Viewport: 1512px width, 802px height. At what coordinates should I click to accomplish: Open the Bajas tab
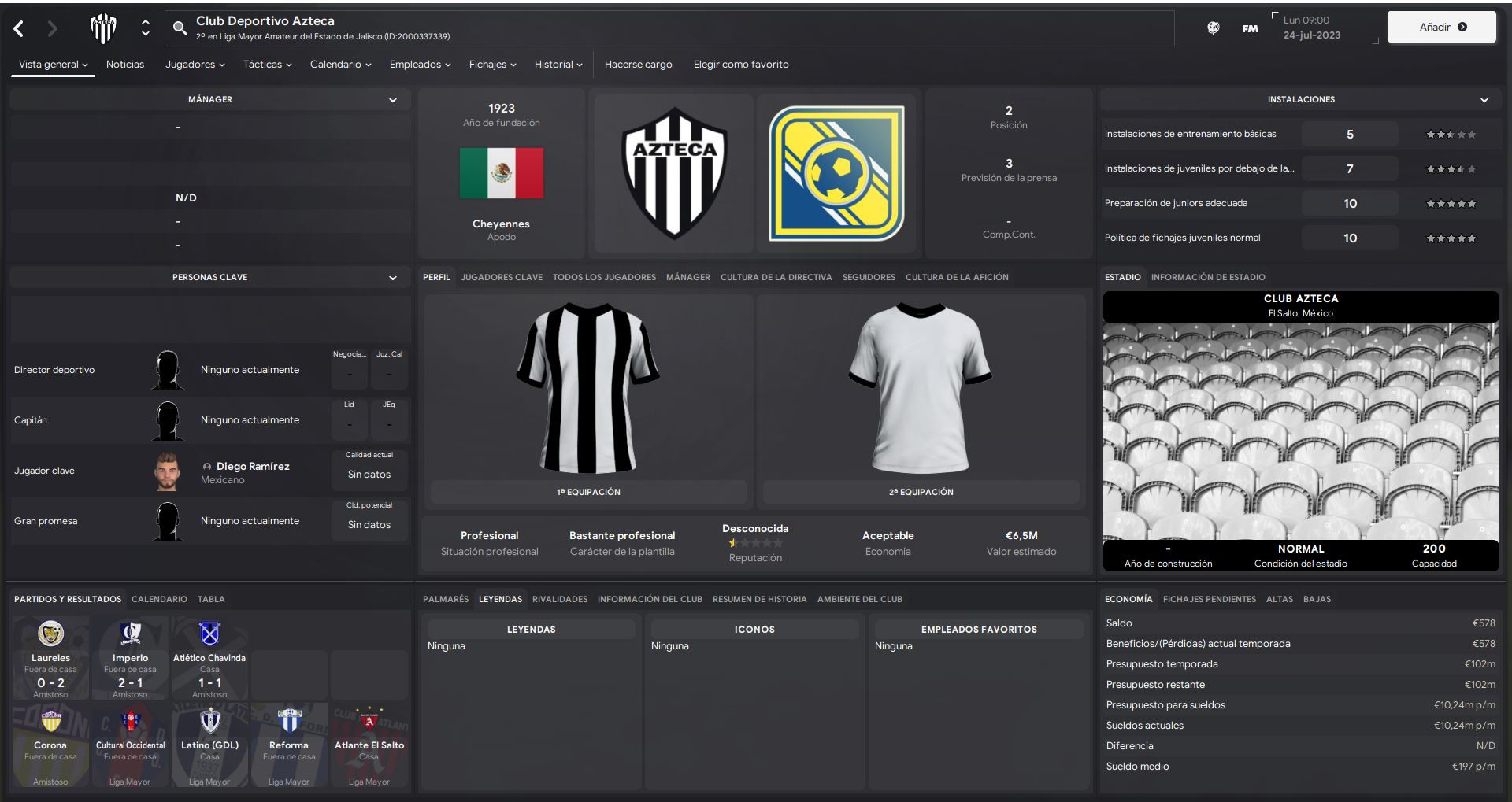coord(1317,599)
